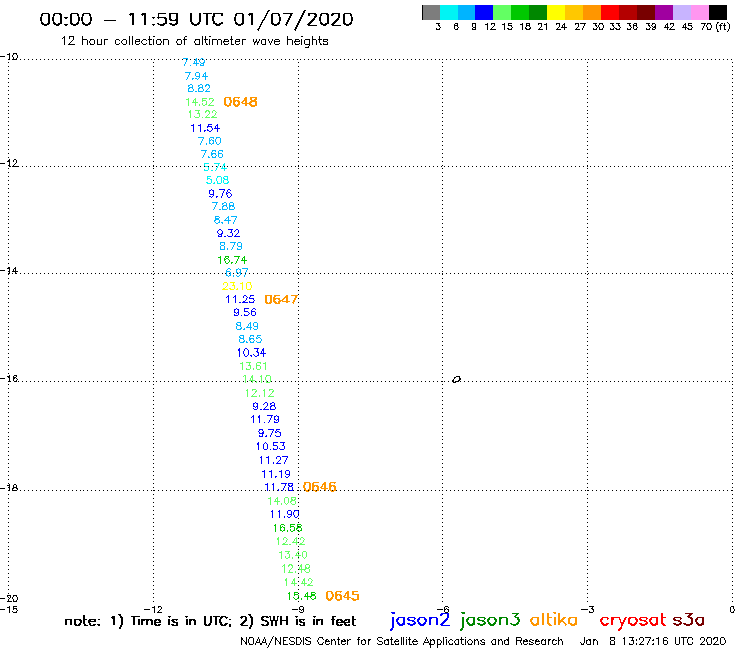Viewport: 740px width, 650px height.
Task: Click the -9 longitude axis label
Action: click(298, 609)
